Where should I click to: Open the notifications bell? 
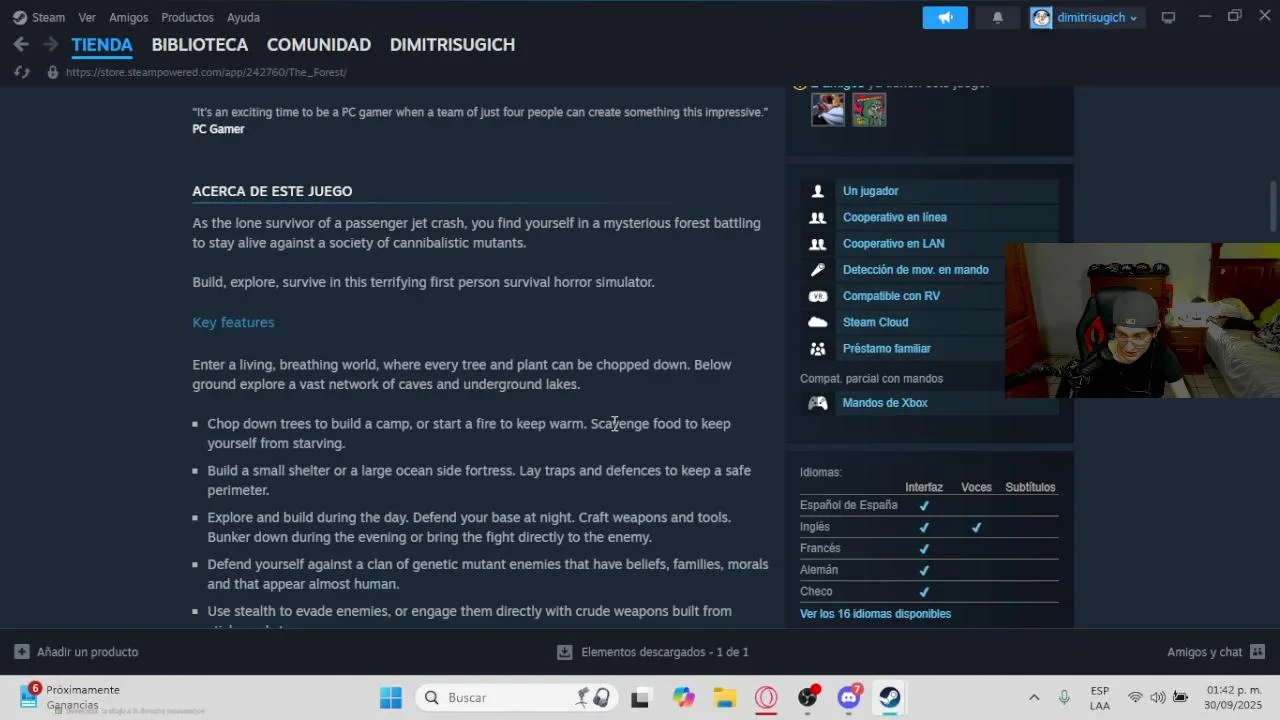[x=997, y=17]
